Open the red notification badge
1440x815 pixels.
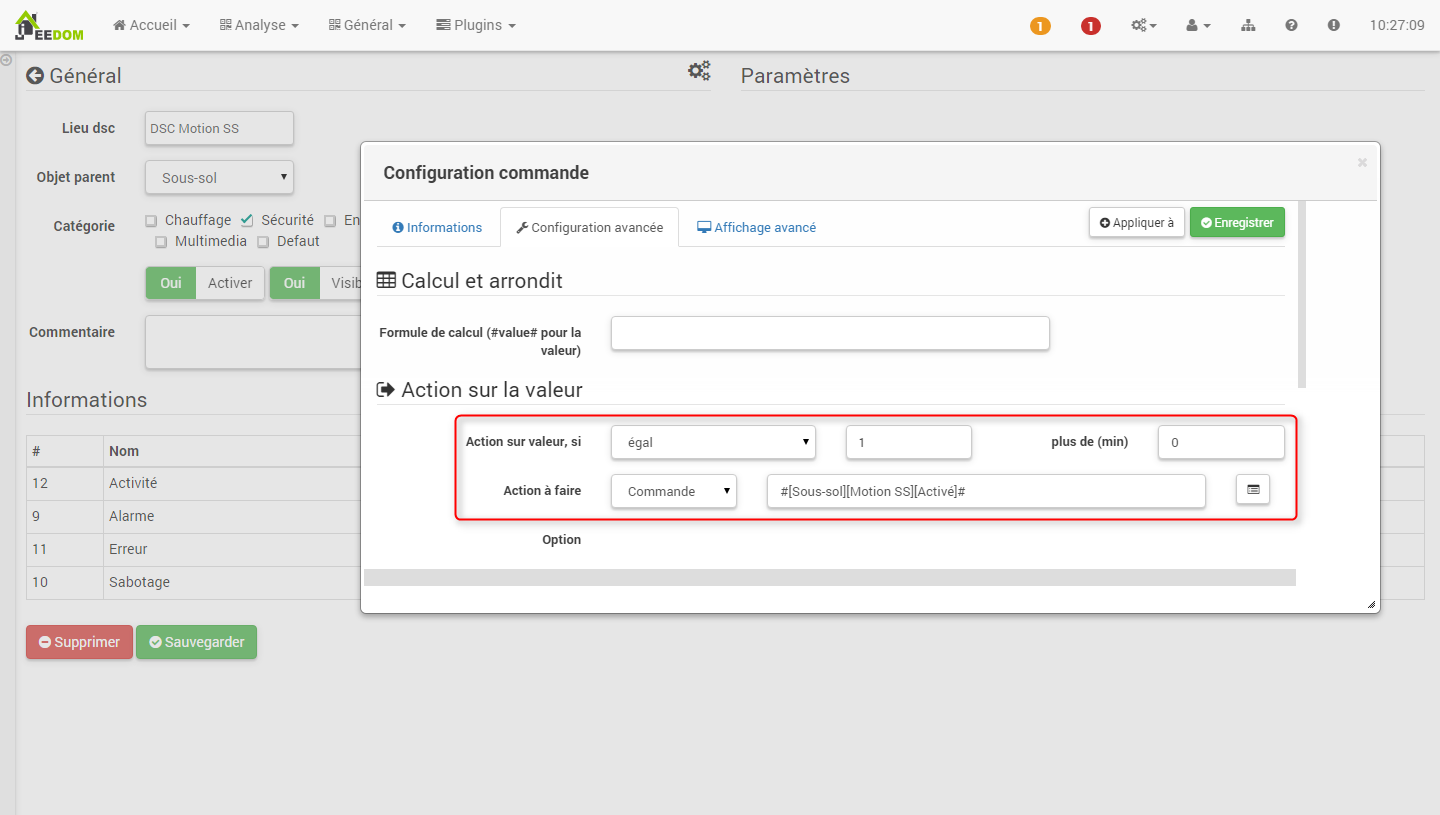tap(1091, 26)
